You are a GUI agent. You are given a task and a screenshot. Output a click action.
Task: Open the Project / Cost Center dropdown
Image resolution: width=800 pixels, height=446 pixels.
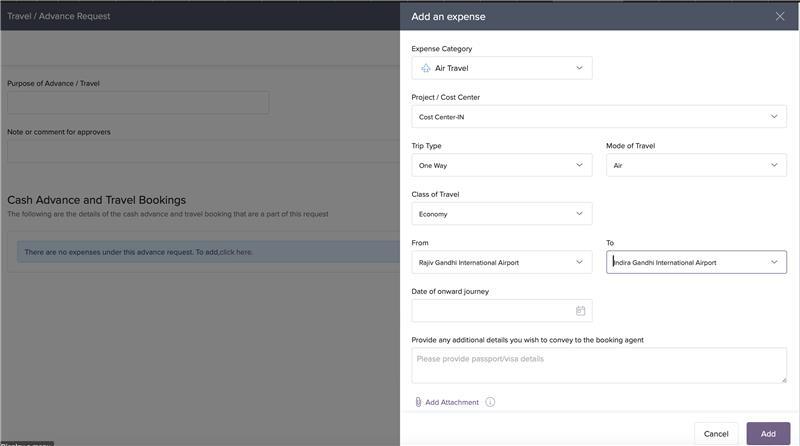773,117
